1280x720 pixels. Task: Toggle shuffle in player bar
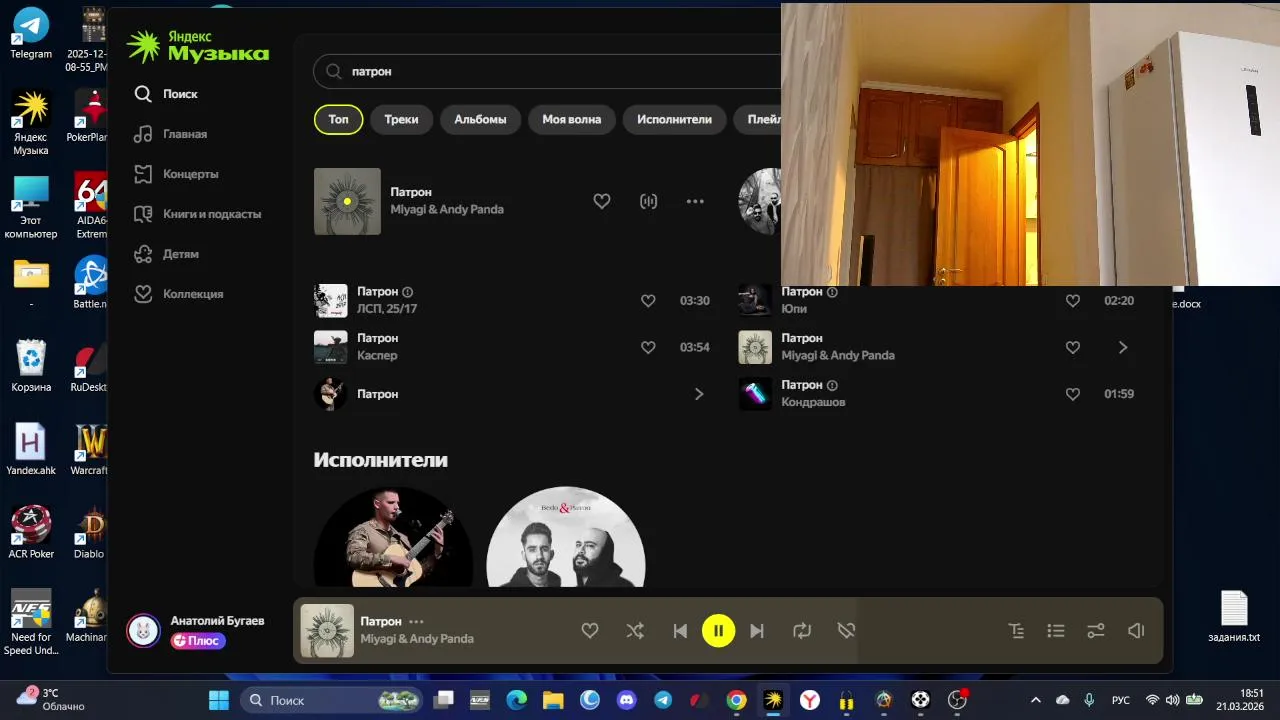[x=635, y=631]
